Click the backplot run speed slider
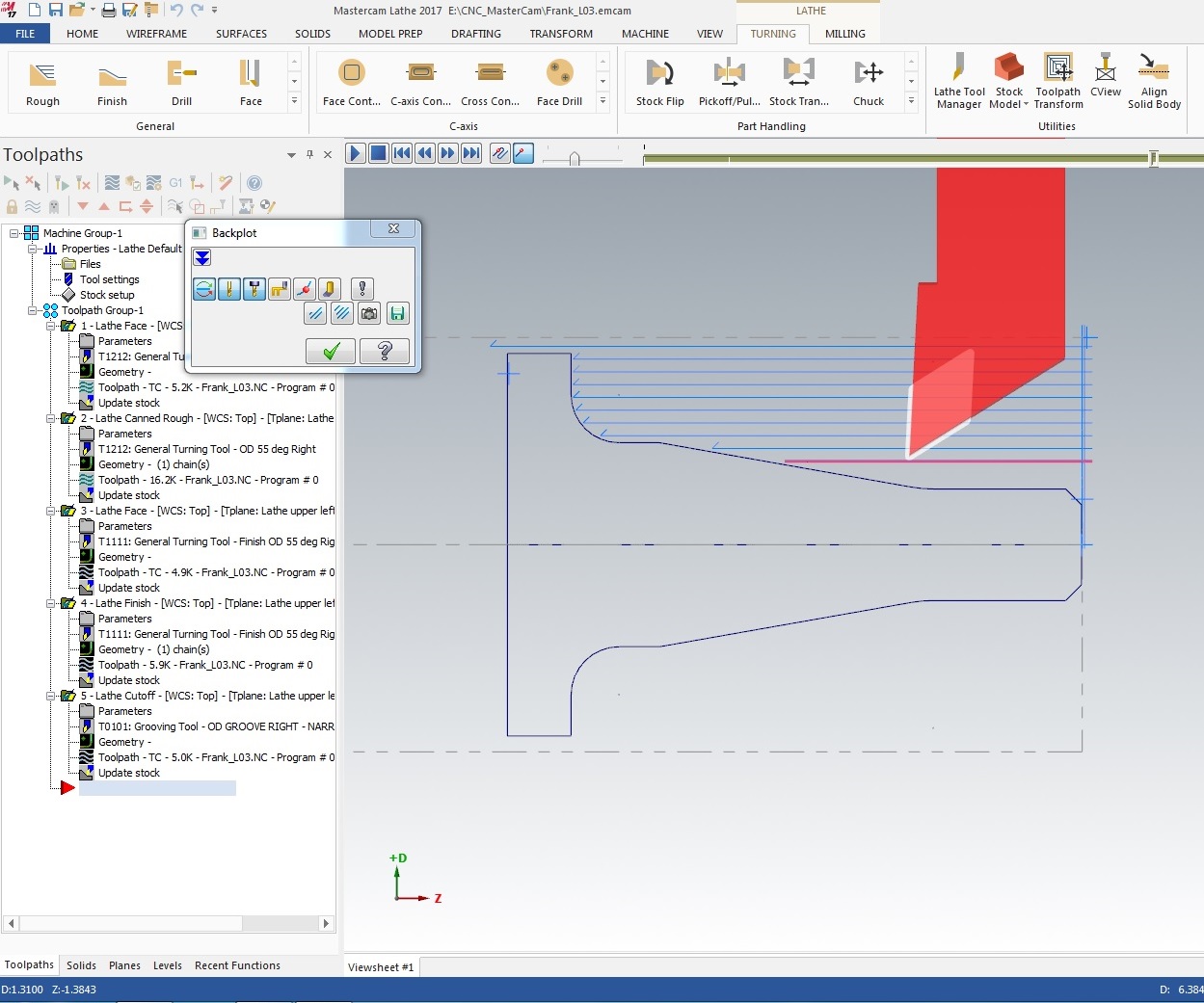The height and width of the screenshot is (1003, 1204). click(575, 158)
